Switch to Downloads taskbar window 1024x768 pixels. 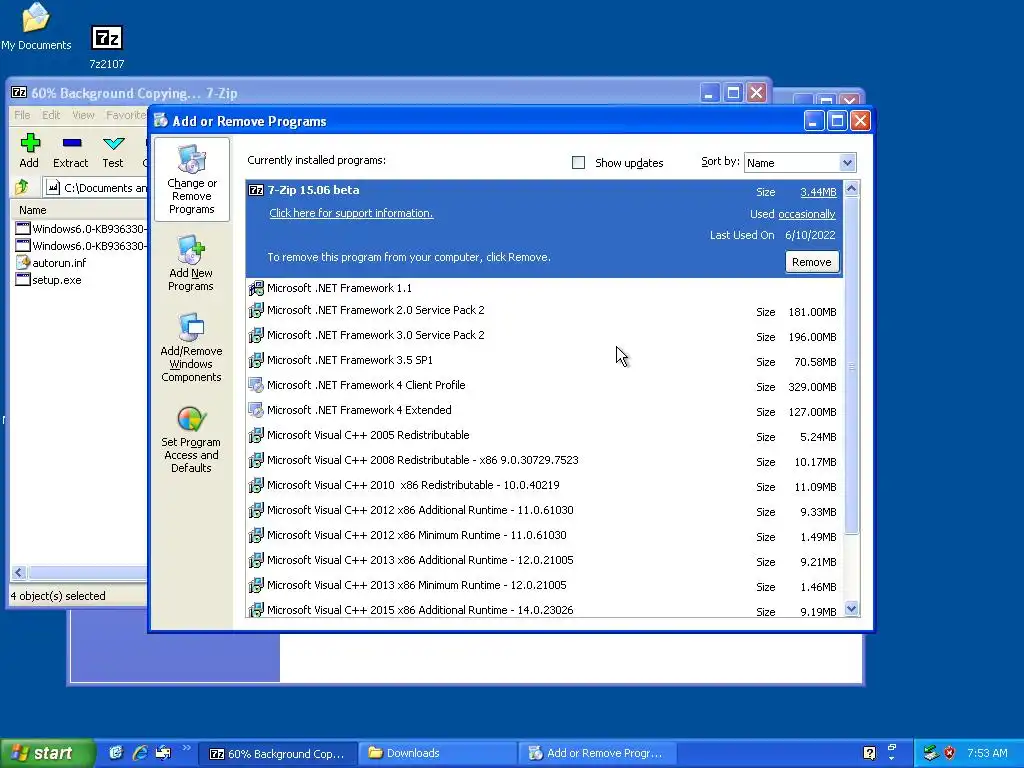(x=439, y=753)
